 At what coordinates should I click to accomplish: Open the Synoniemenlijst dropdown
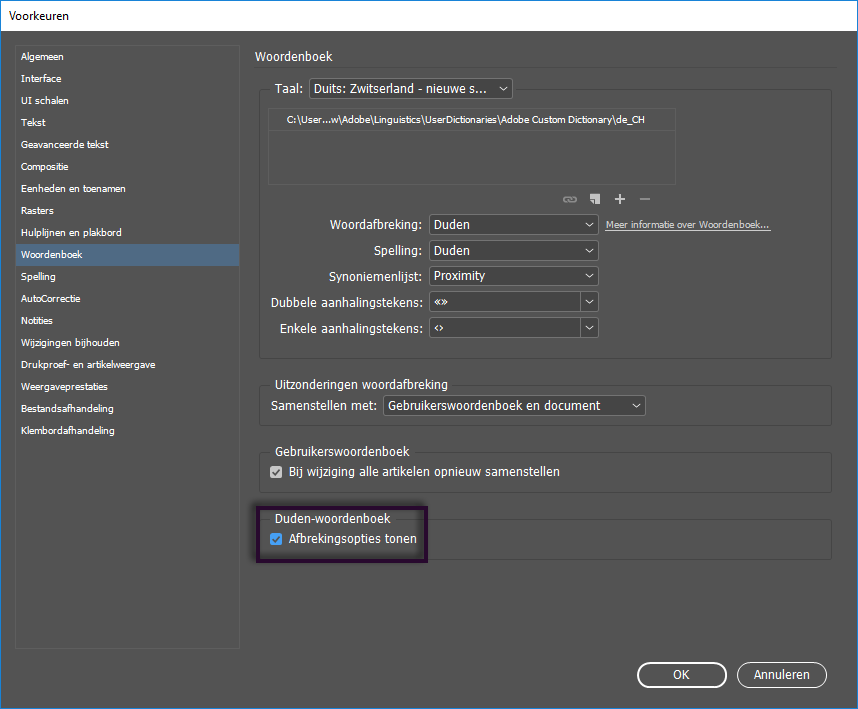coord(513,276)
